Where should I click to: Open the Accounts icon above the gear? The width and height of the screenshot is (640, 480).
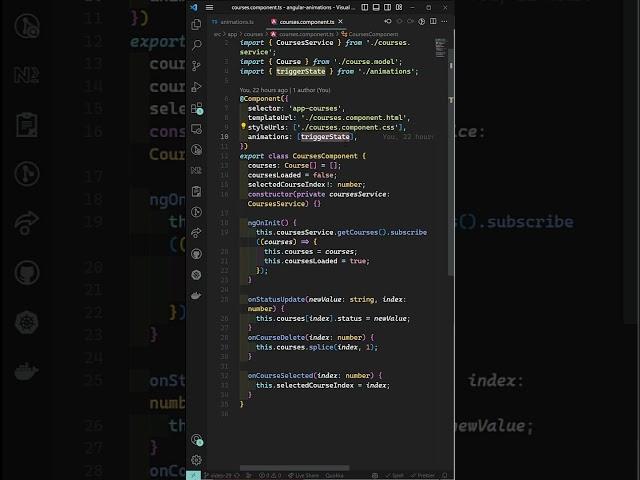coord(197,439)
